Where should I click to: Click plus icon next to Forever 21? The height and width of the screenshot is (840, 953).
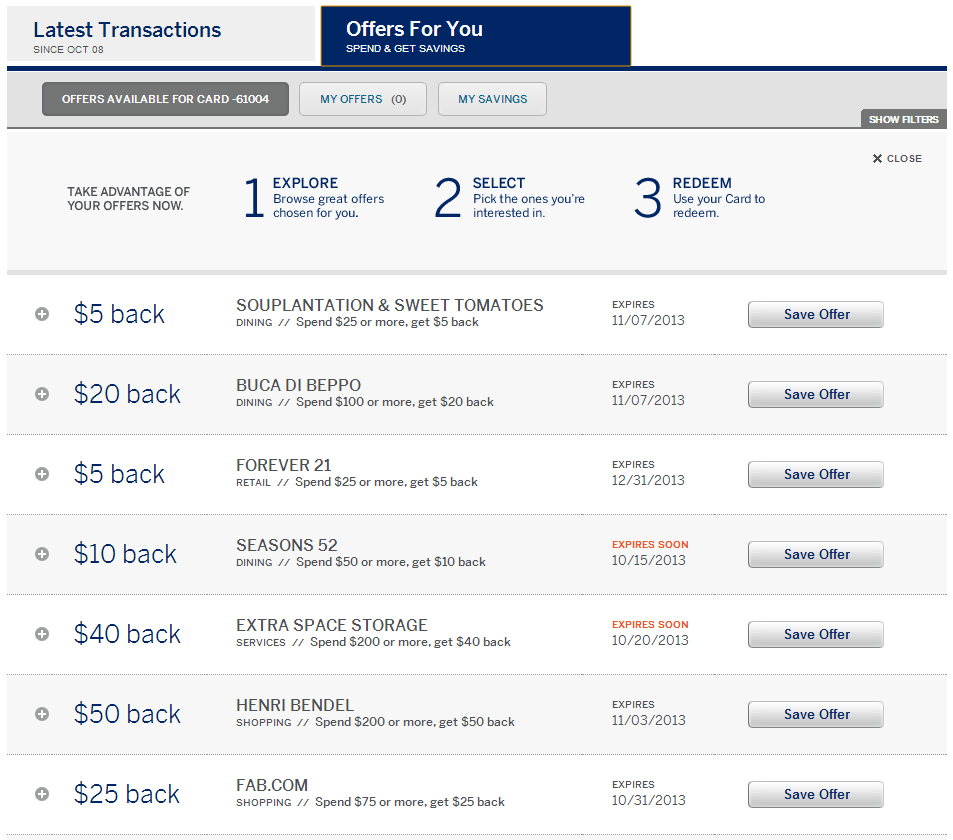coord(42,474)
